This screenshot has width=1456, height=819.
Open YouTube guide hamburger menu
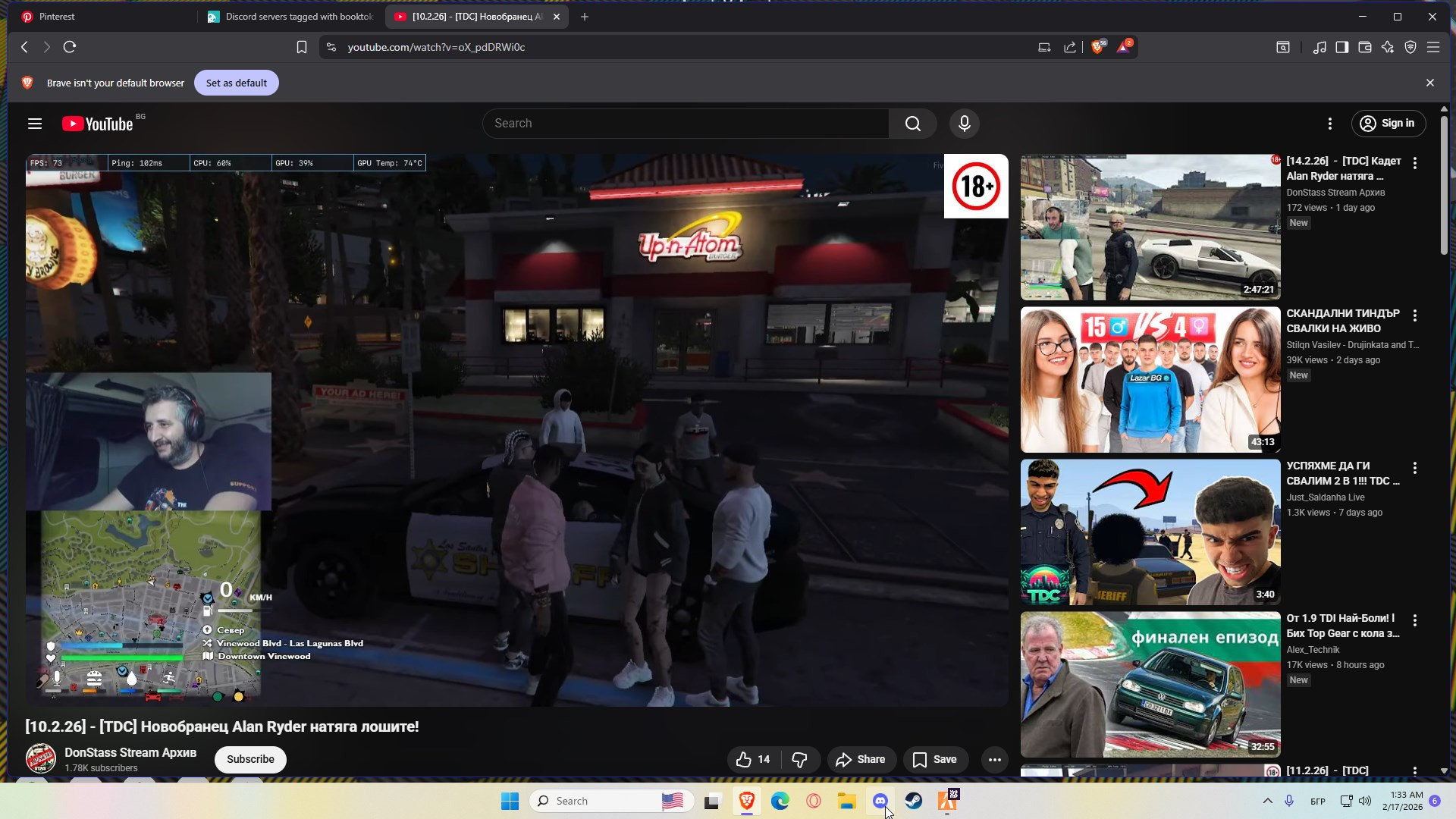click(35, 124)
